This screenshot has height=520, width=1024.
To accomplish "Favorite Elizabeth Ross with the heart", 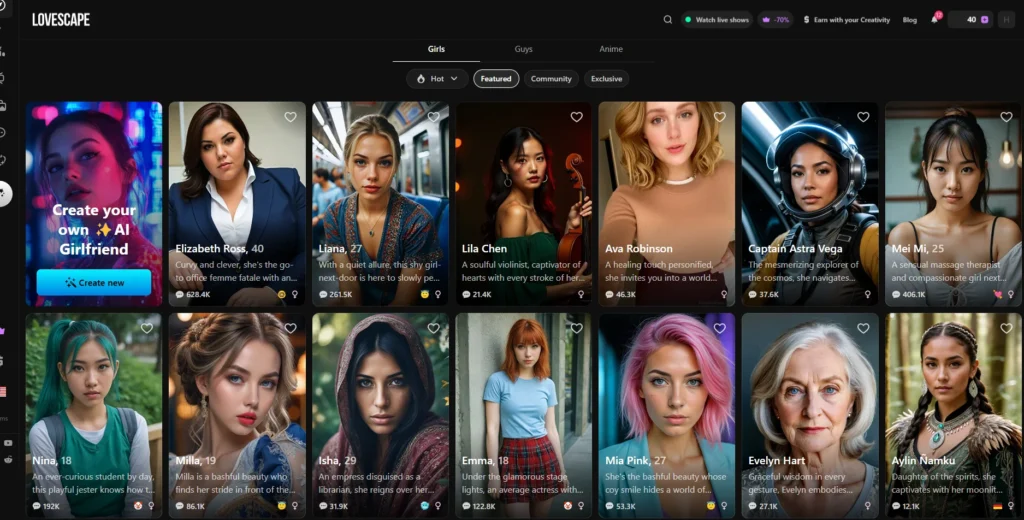I will 290,117.
